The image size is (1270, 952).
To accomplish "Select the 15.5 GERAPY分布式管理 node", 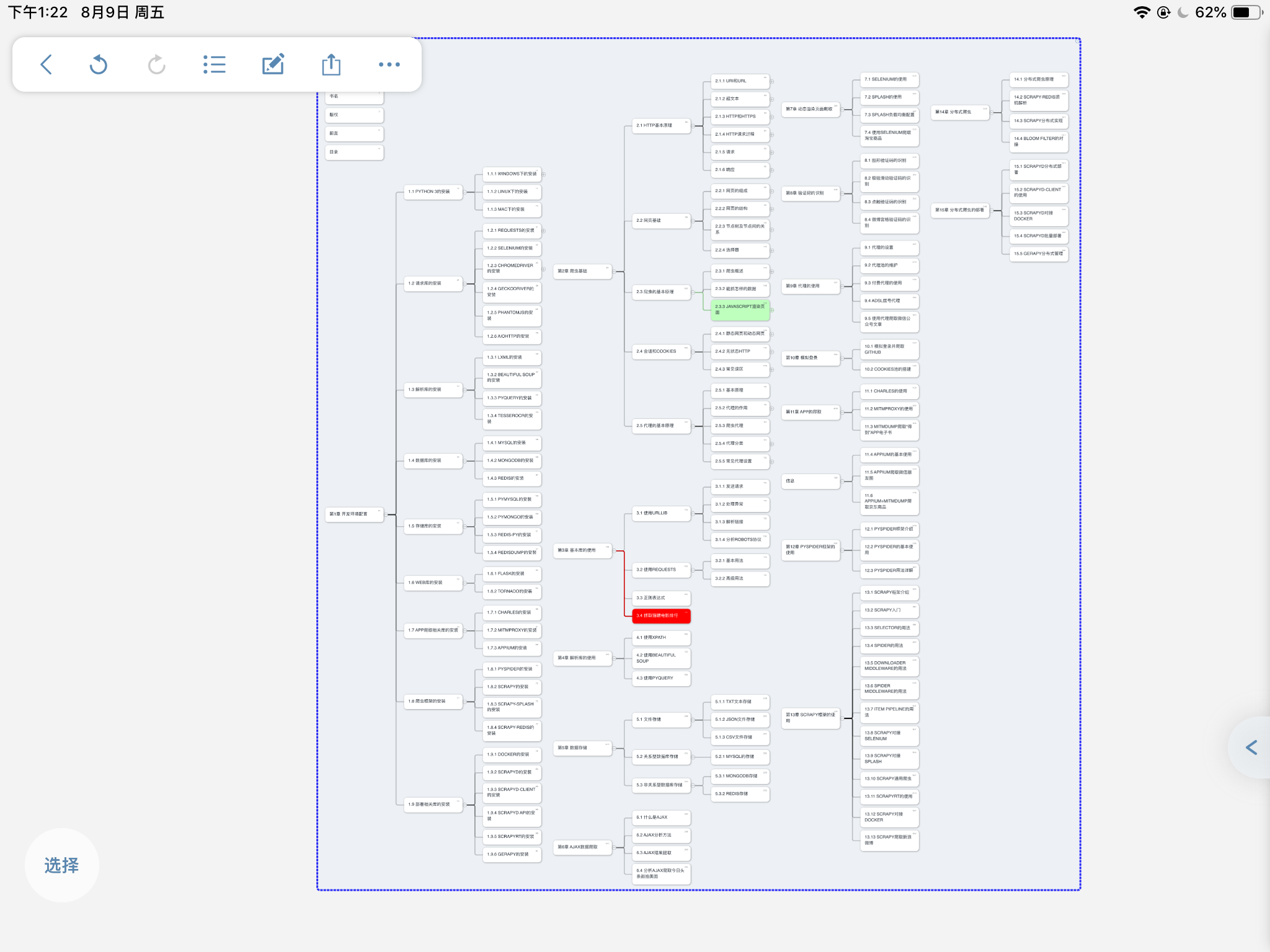I will 1039,254.
